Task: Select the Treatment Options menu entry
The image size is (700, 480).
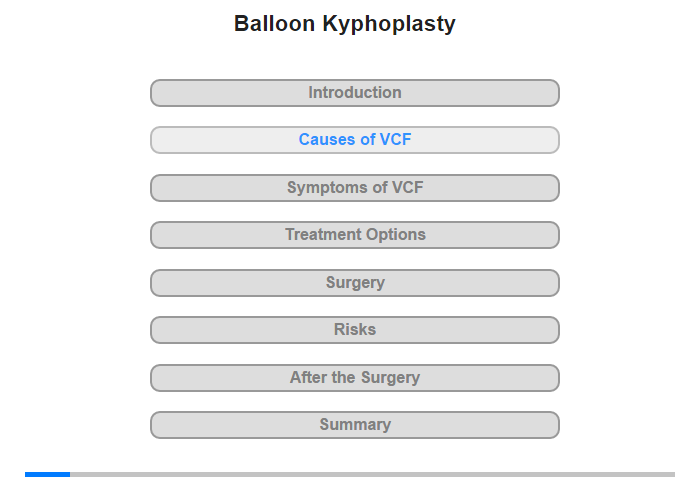Action: 354,235
